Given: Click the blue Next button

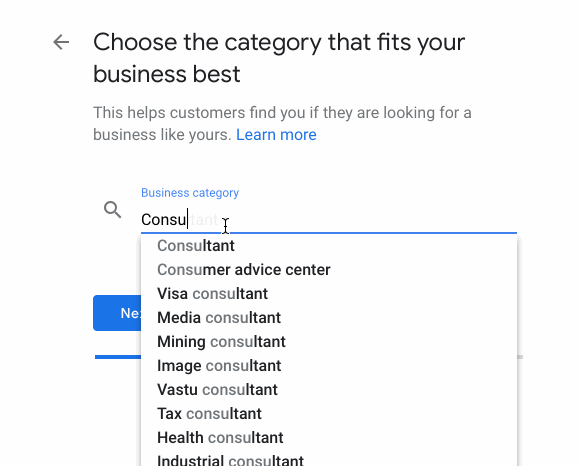Looking at the screenshot, I should [x=117, y=313].
